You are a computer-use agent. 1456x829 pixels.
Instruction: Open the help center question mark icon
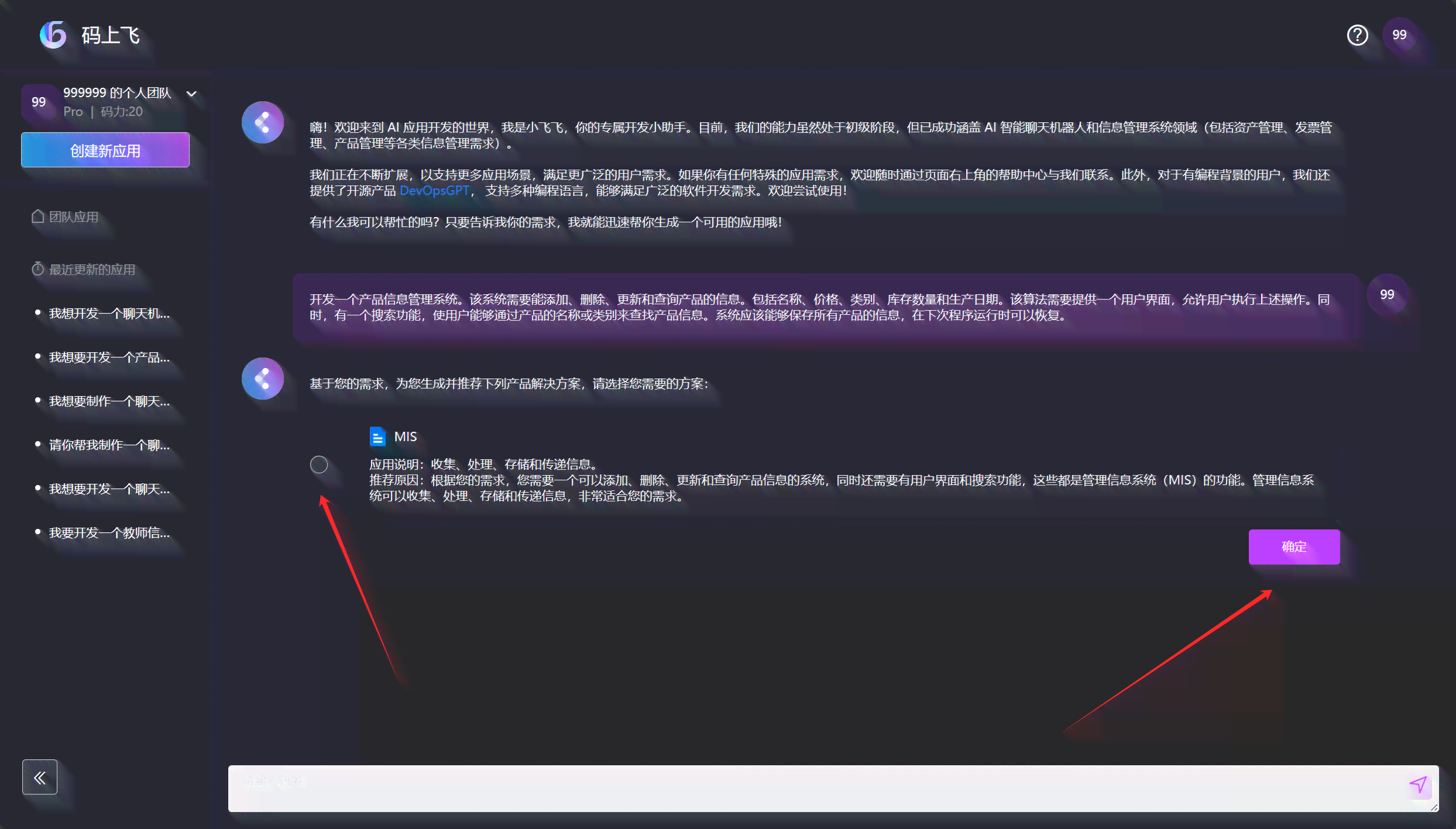(x=1357, y=35)
